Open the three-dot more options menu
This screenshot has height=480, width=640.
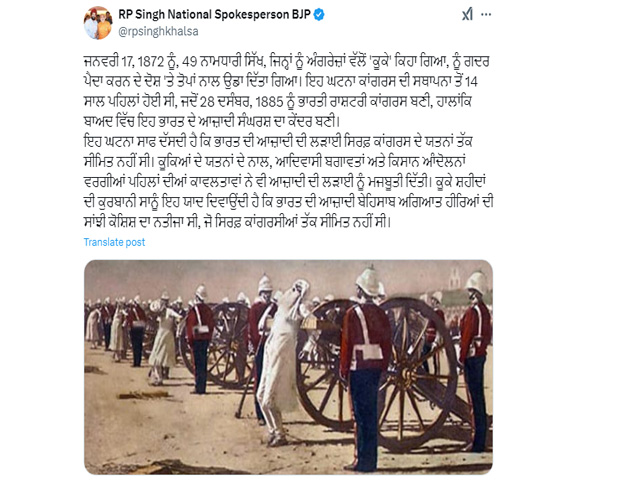pyautogui.click(x=486, y=15)
